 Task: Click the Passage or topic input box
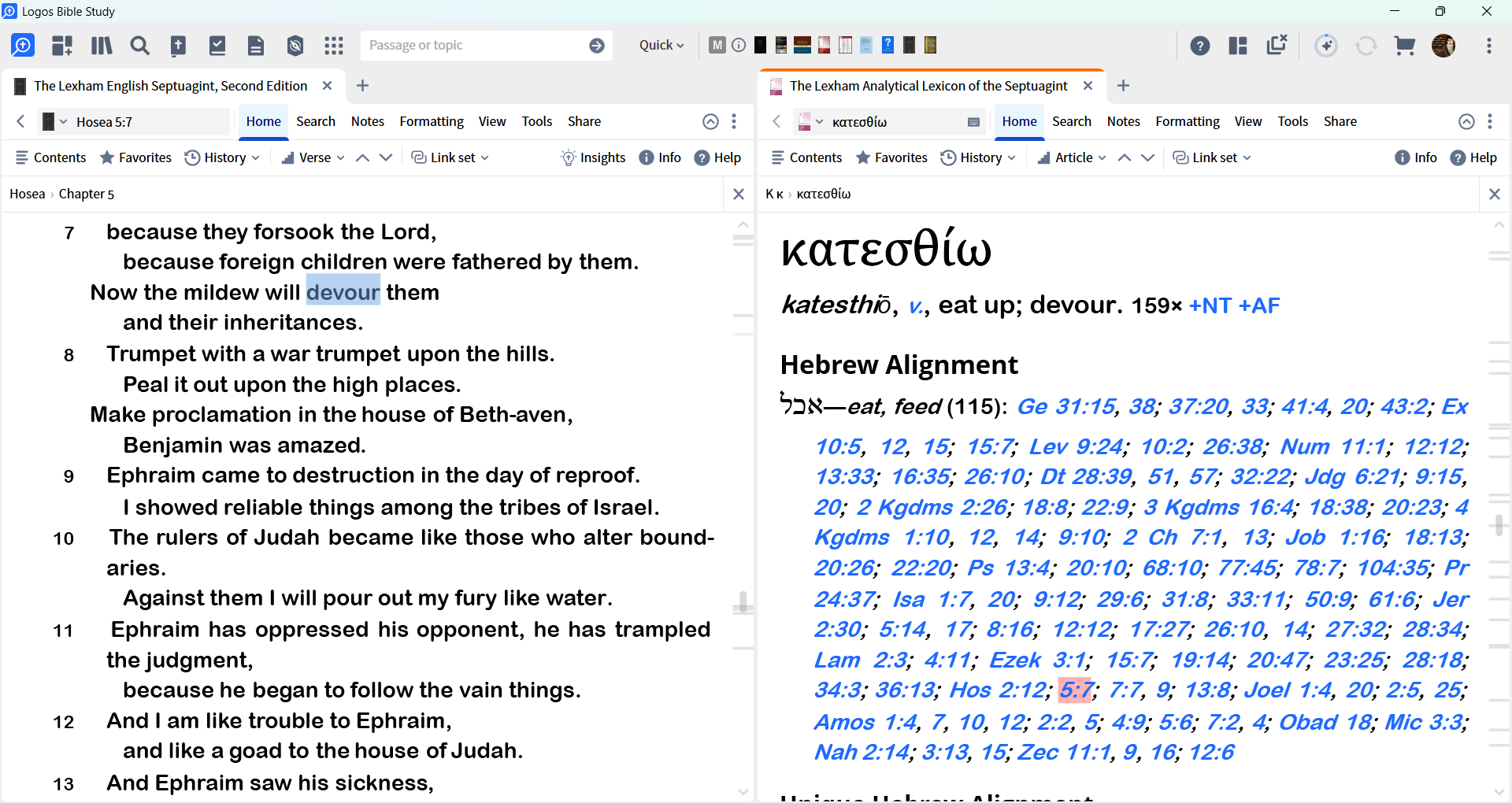coord(475,46)
